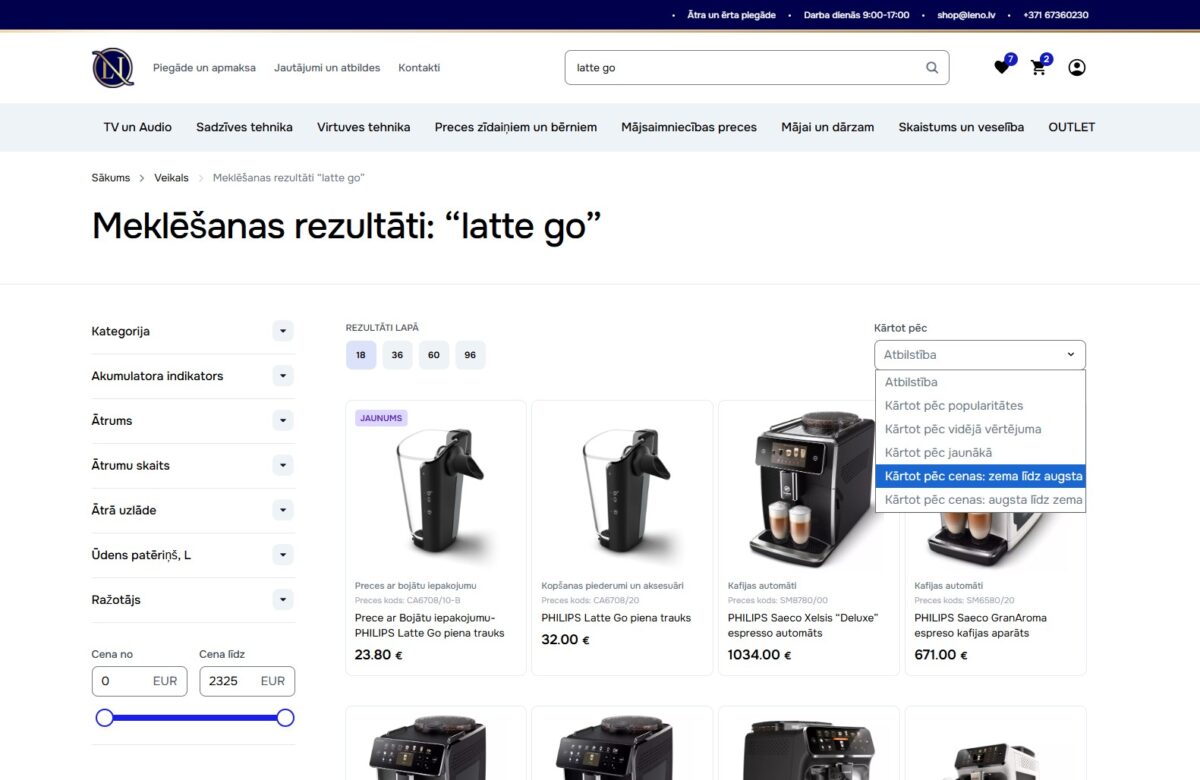
Task: Open the Kārtot pēc dropdown
Action: click(x=979, y=354)
